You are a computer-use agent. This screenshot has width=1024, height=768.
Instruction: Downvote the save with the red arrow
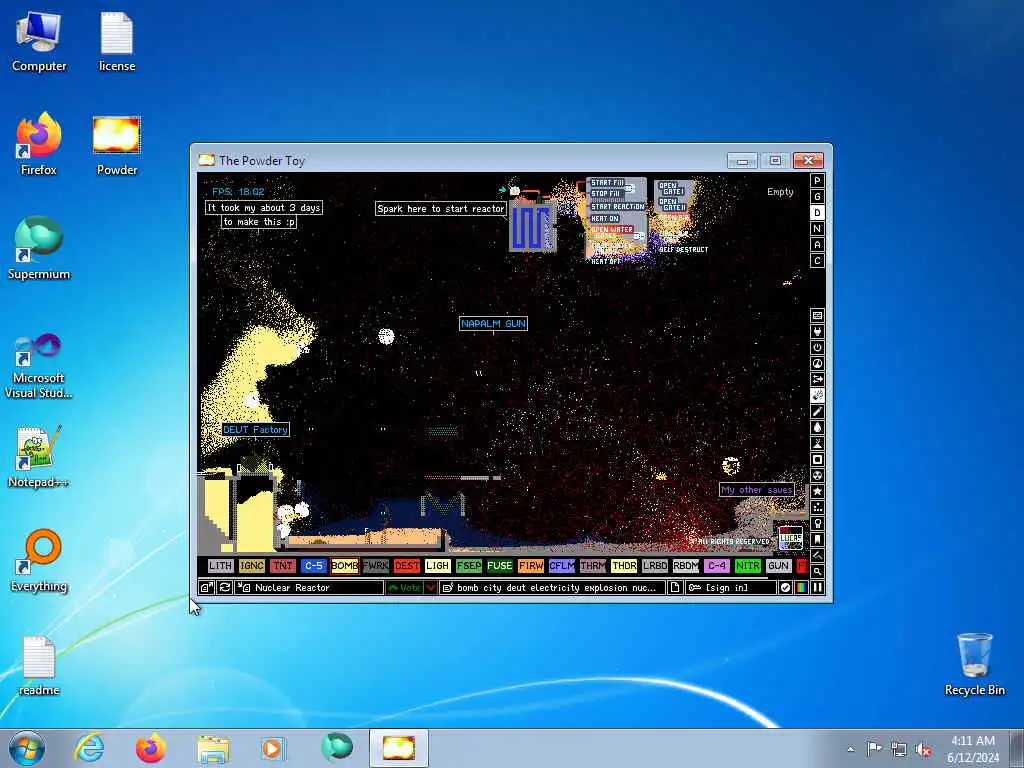click(x=431, y=587)
